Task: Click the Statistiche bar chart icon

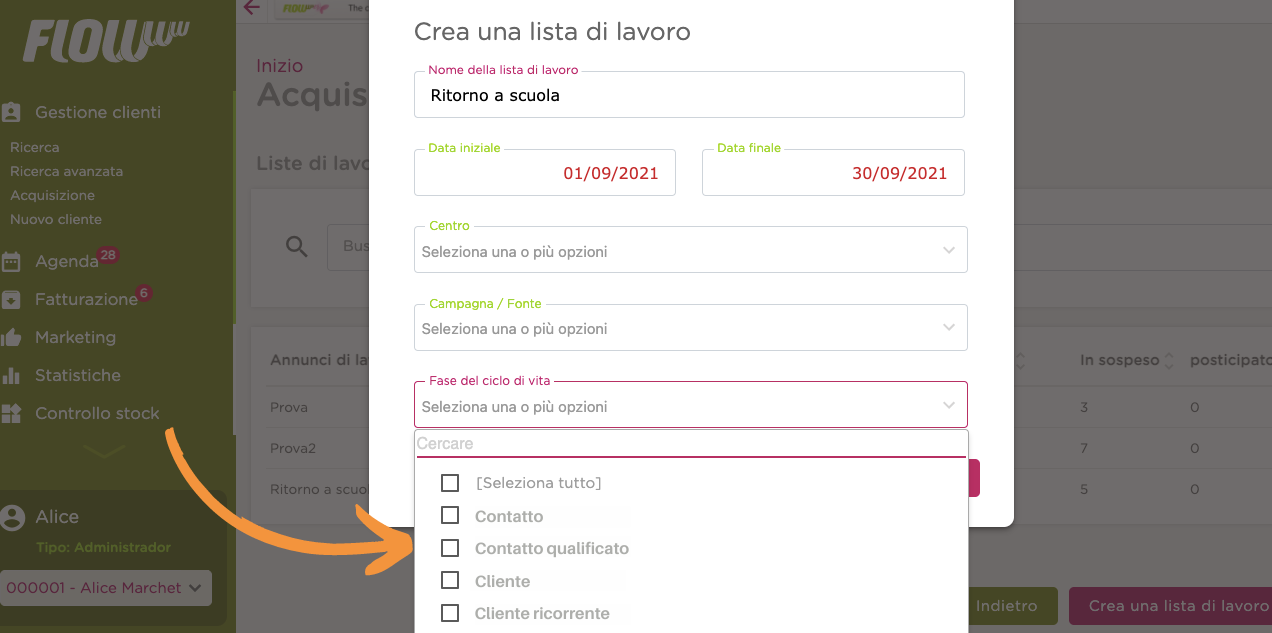Action: [x=12, y=375]
